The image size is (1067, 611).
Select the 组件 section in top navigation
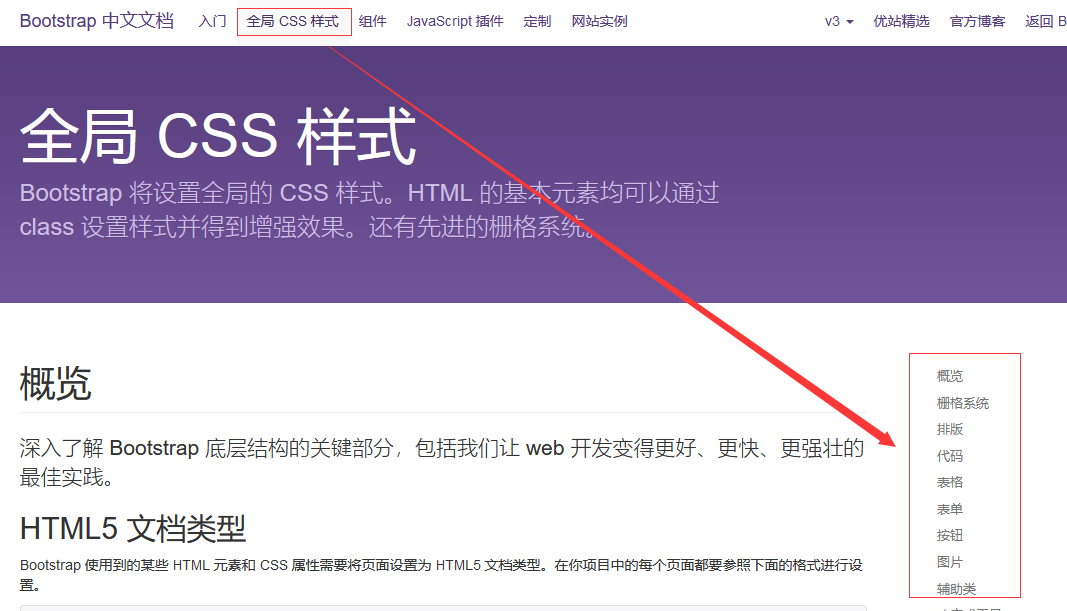(372, 21)
